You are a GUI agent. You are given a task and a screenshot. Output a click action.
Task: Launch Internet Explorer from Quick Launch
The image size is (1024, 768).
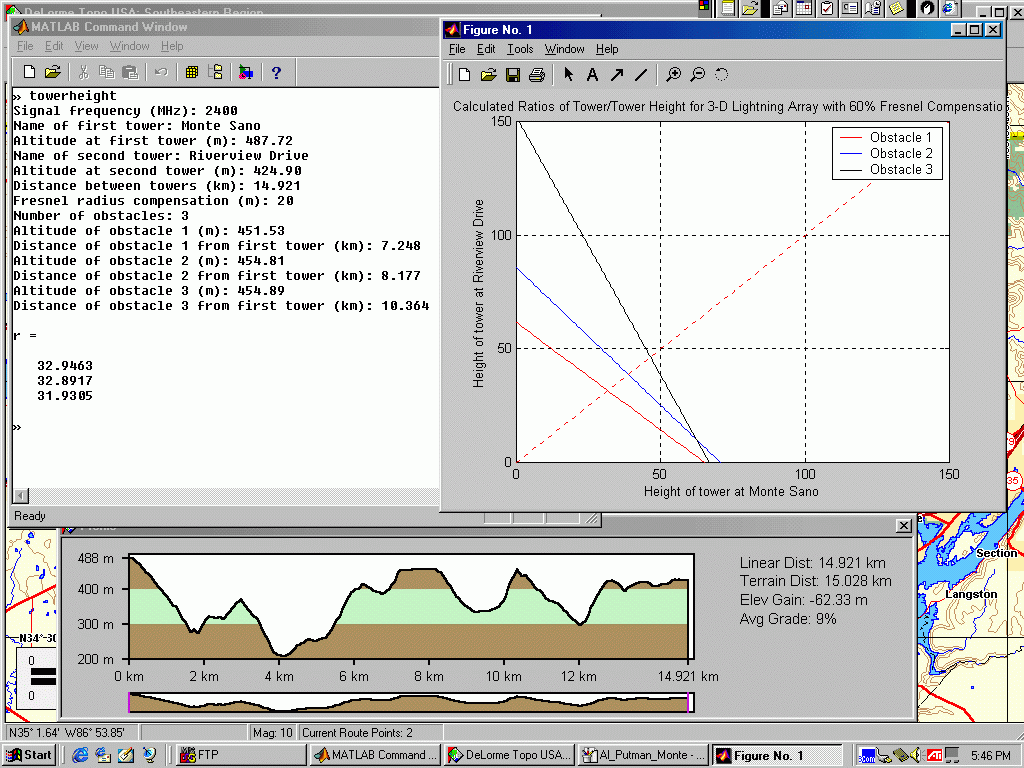pos(80,755)
